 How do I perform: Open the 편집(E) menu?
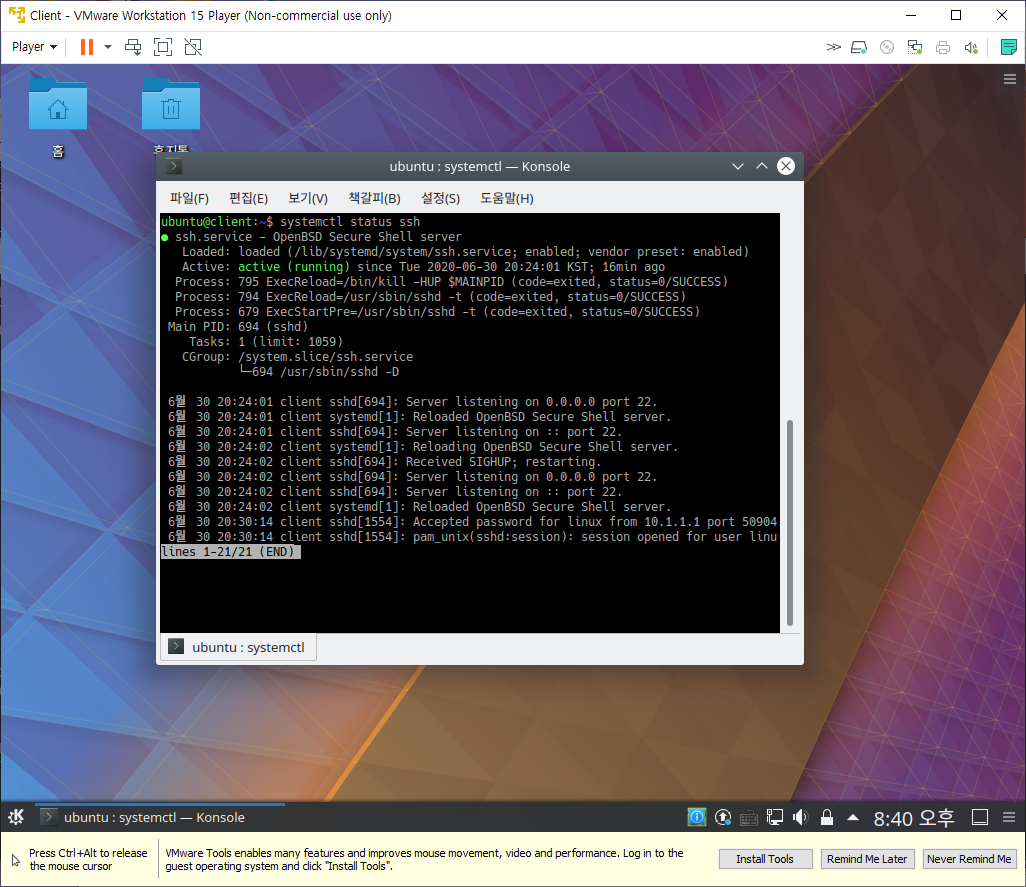point(248,198)
